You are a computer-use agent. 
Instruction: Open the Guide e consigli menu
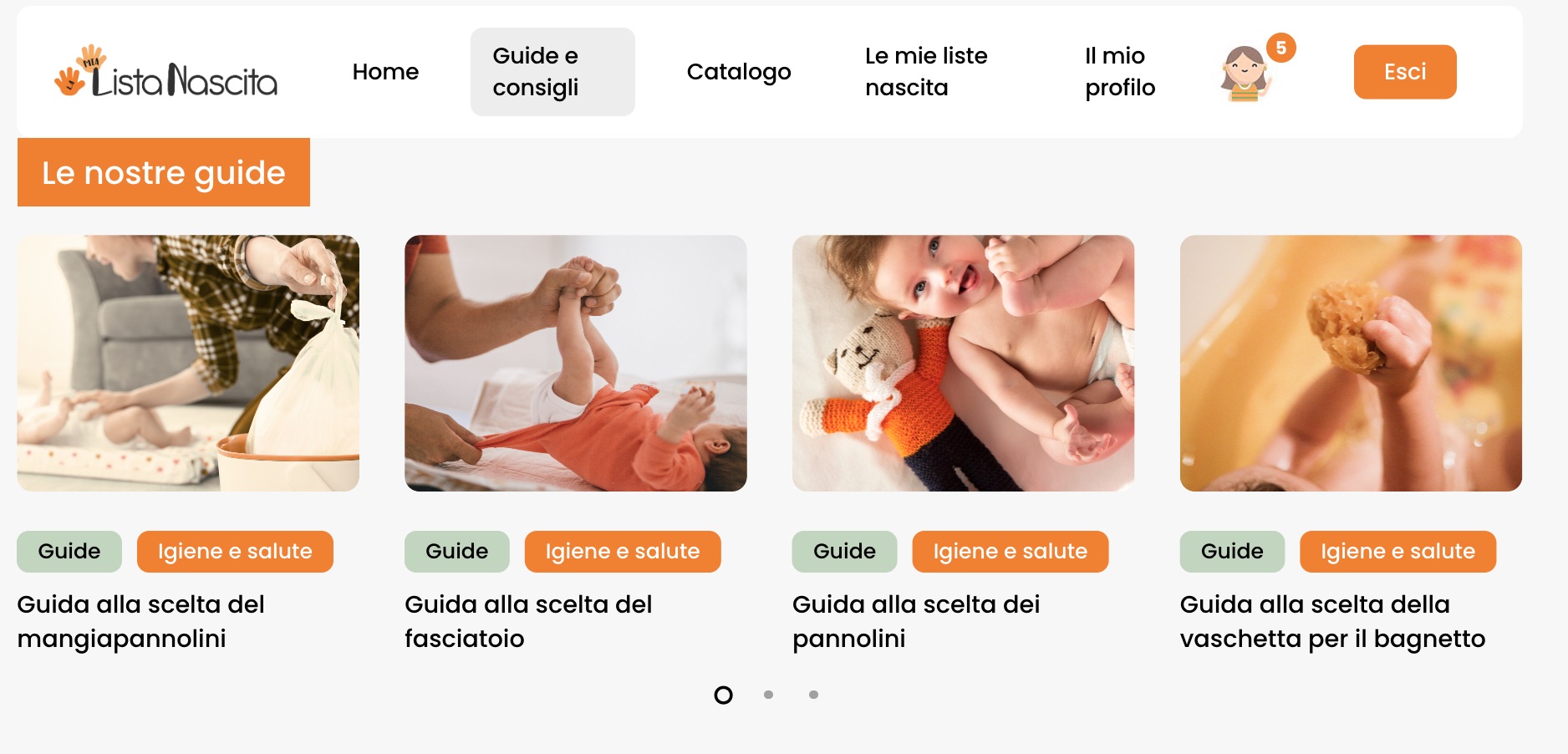tap(552, 72)
